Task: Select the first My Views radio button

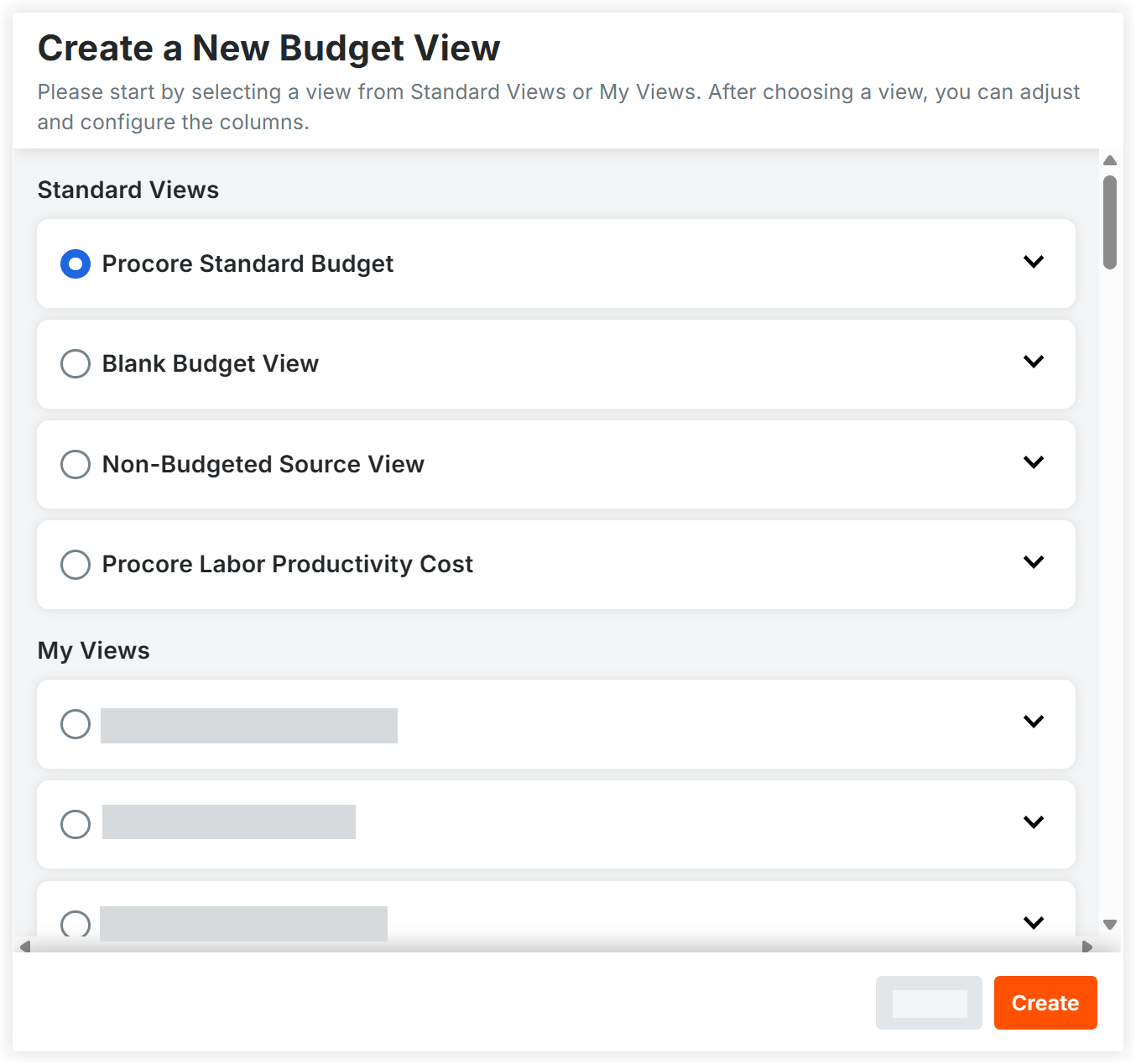Action: click(76, 724)
